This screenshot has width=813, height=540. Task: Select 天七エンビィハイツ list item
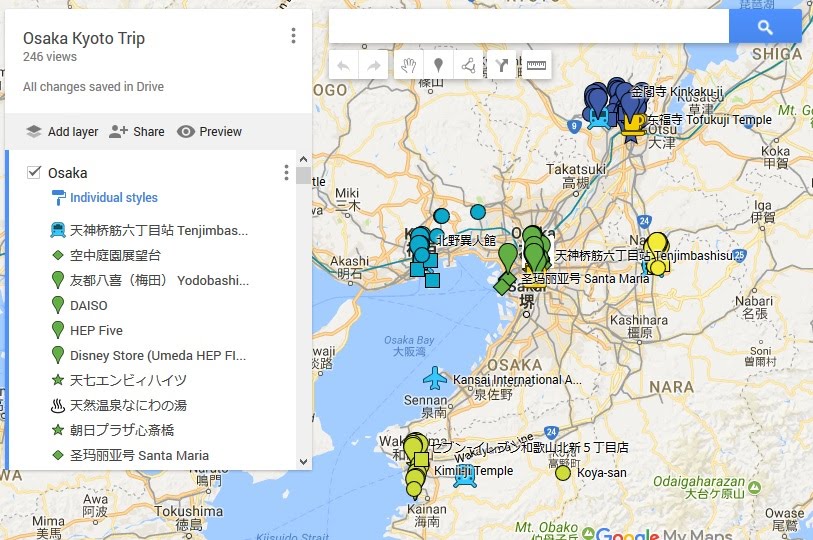pyautogui.click(x=128, y=380)
